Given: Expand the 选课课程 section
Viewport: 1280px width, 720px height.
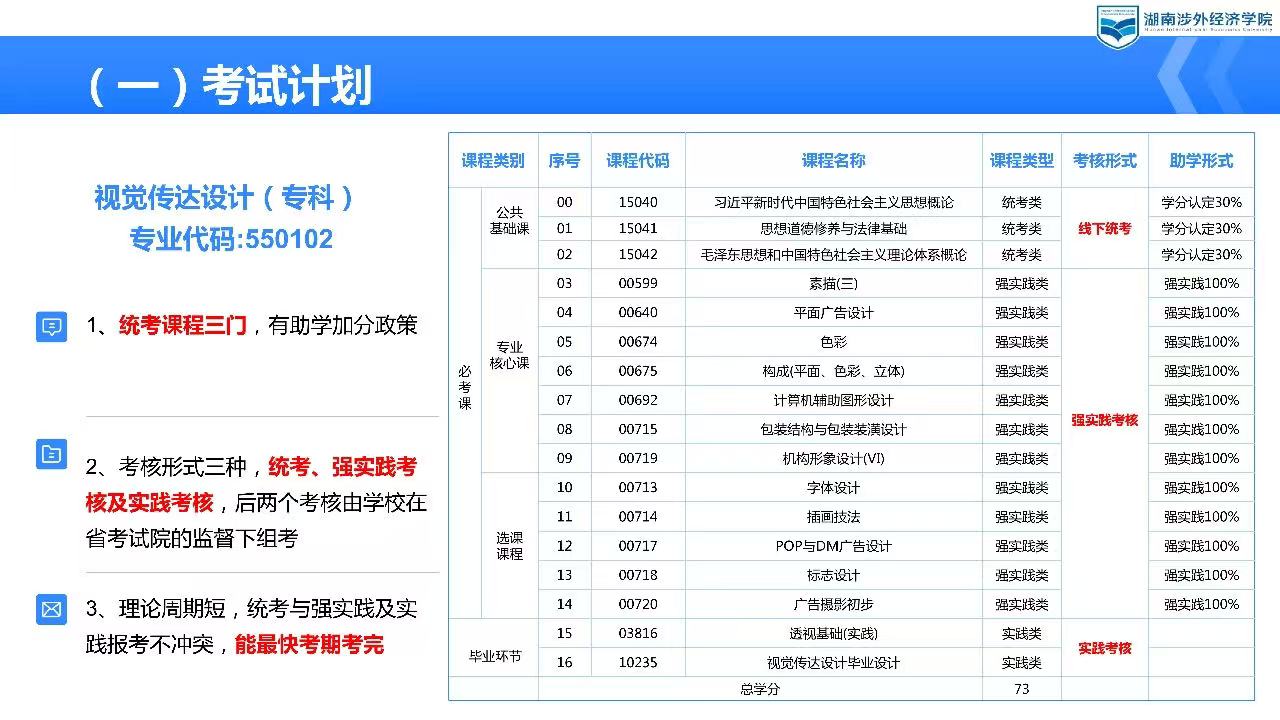Looking at the screenshot, I should click(x=509, y=546).
